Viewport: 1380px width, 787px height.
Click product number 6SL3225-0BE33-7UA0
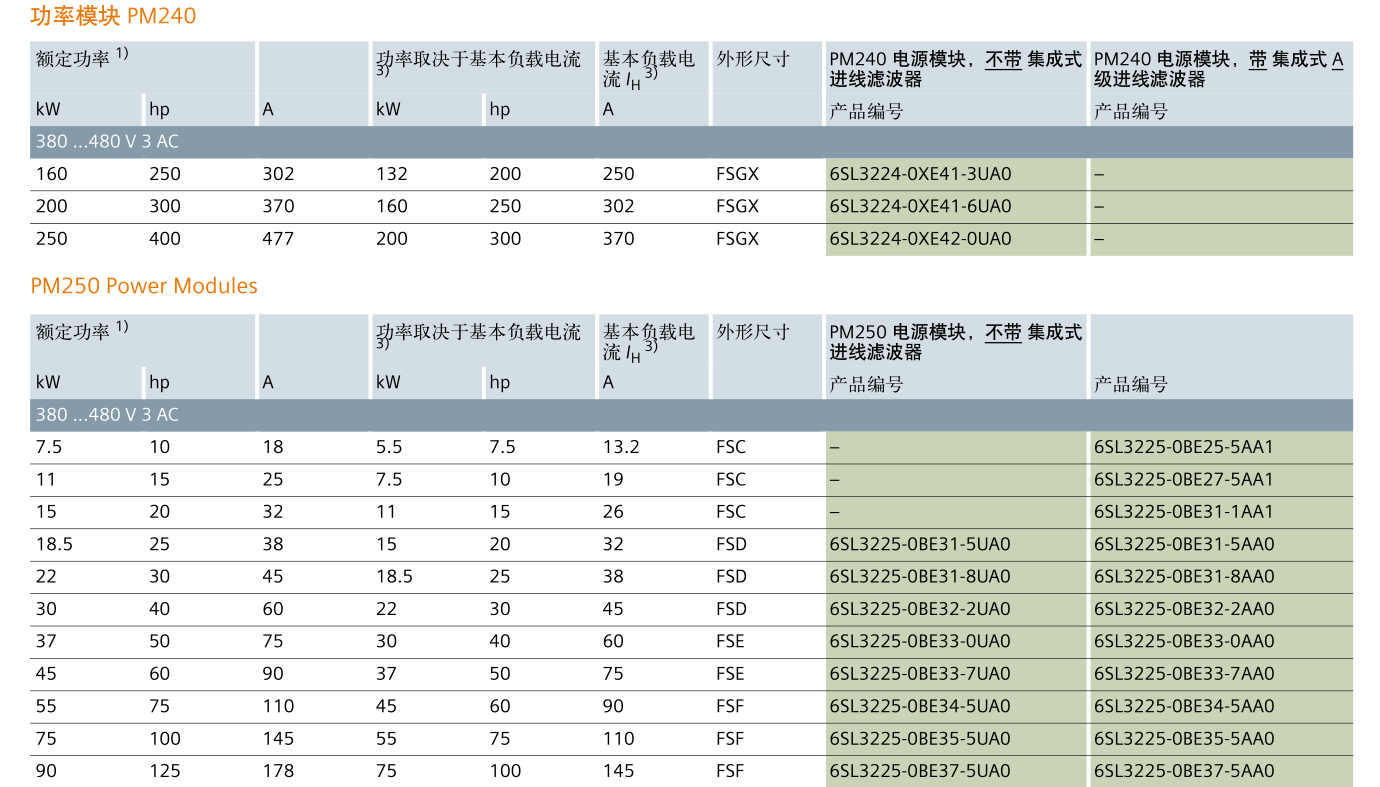[x=920, y=673]
